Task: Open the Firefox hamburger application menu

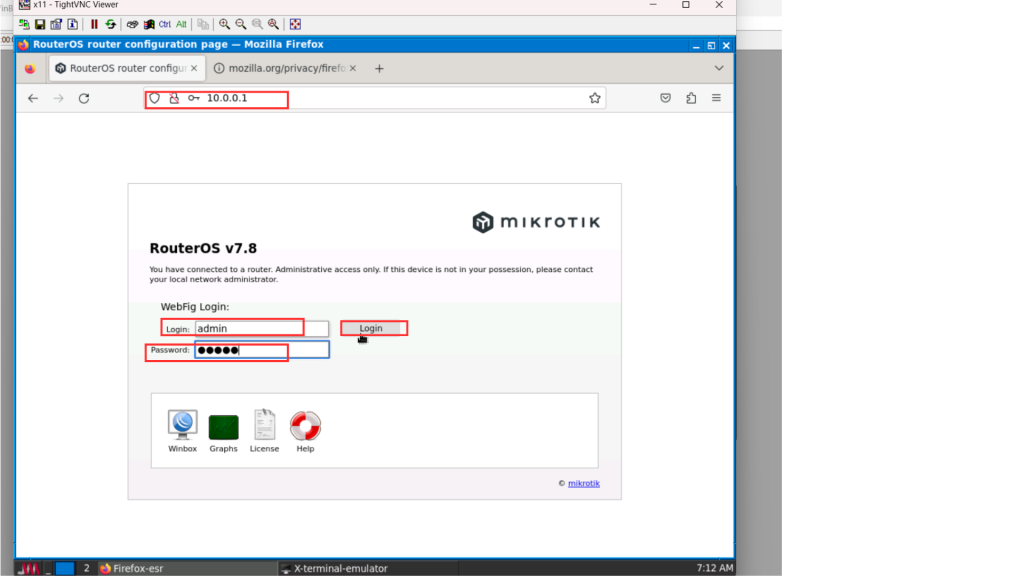Action: [x=716, y=98]
